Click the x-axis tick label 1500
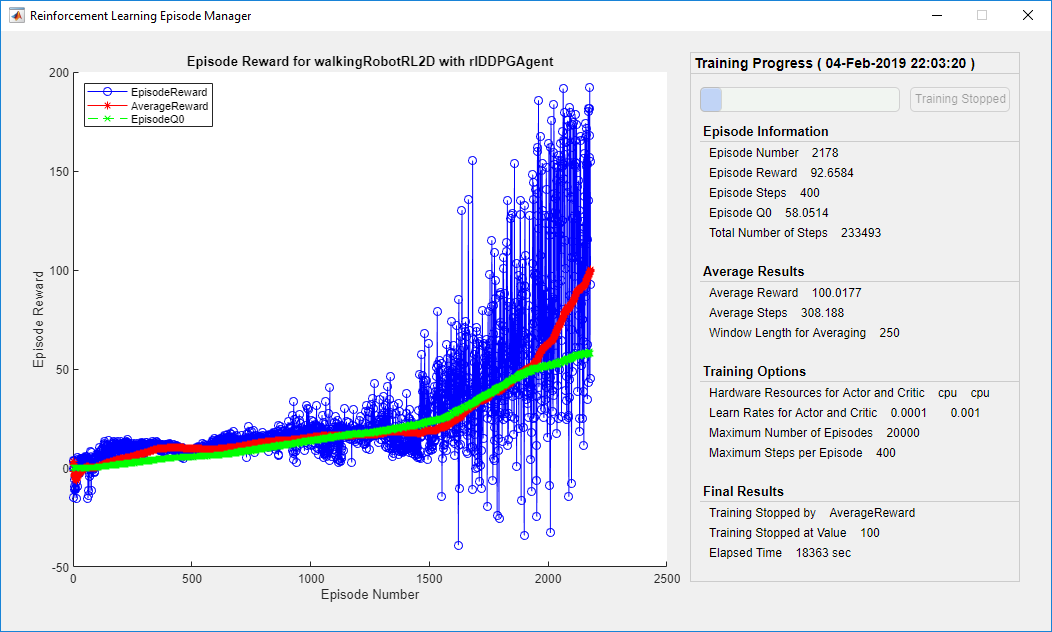The width and height of the screenshot is (1052, 632). 429,579
